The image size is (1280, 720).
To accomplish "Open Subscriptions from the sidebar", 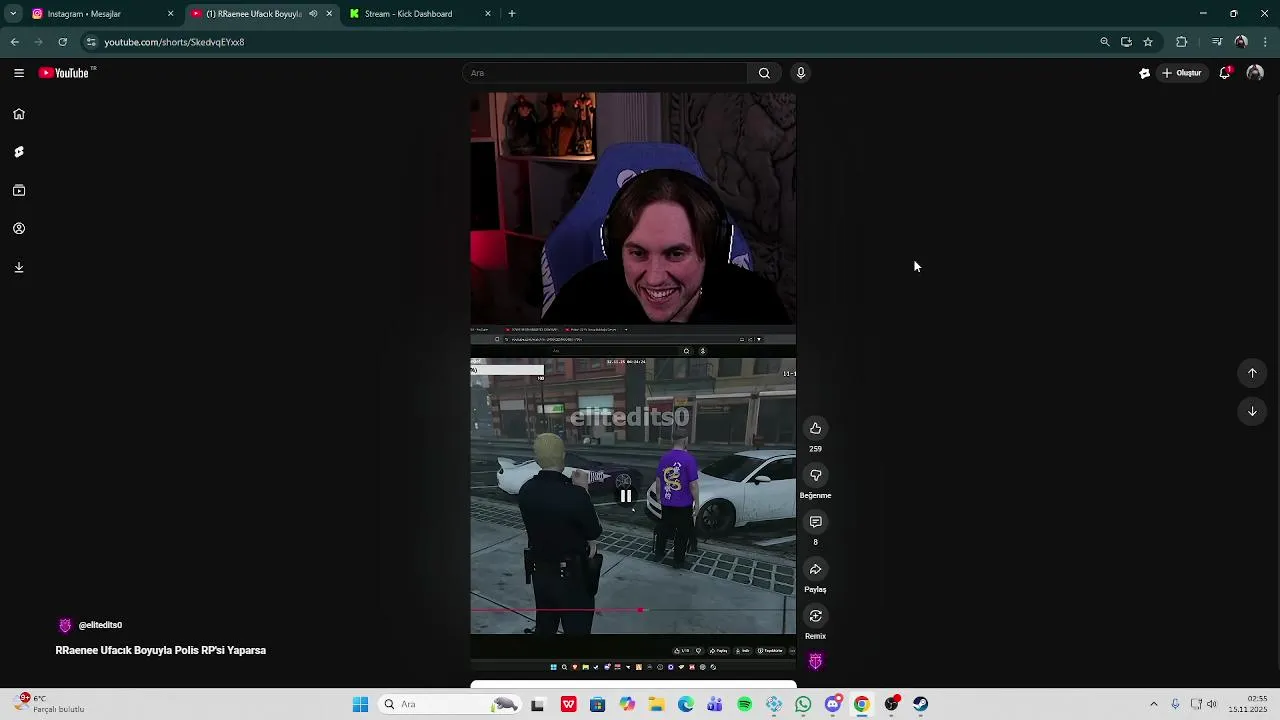I will click(x=19, y=190).
